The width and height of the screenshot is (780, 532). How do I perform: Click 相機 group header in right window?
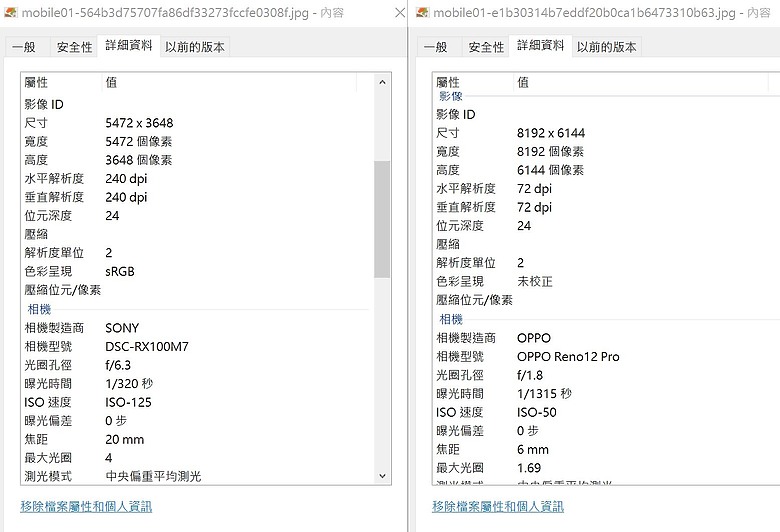coord(451,319)
